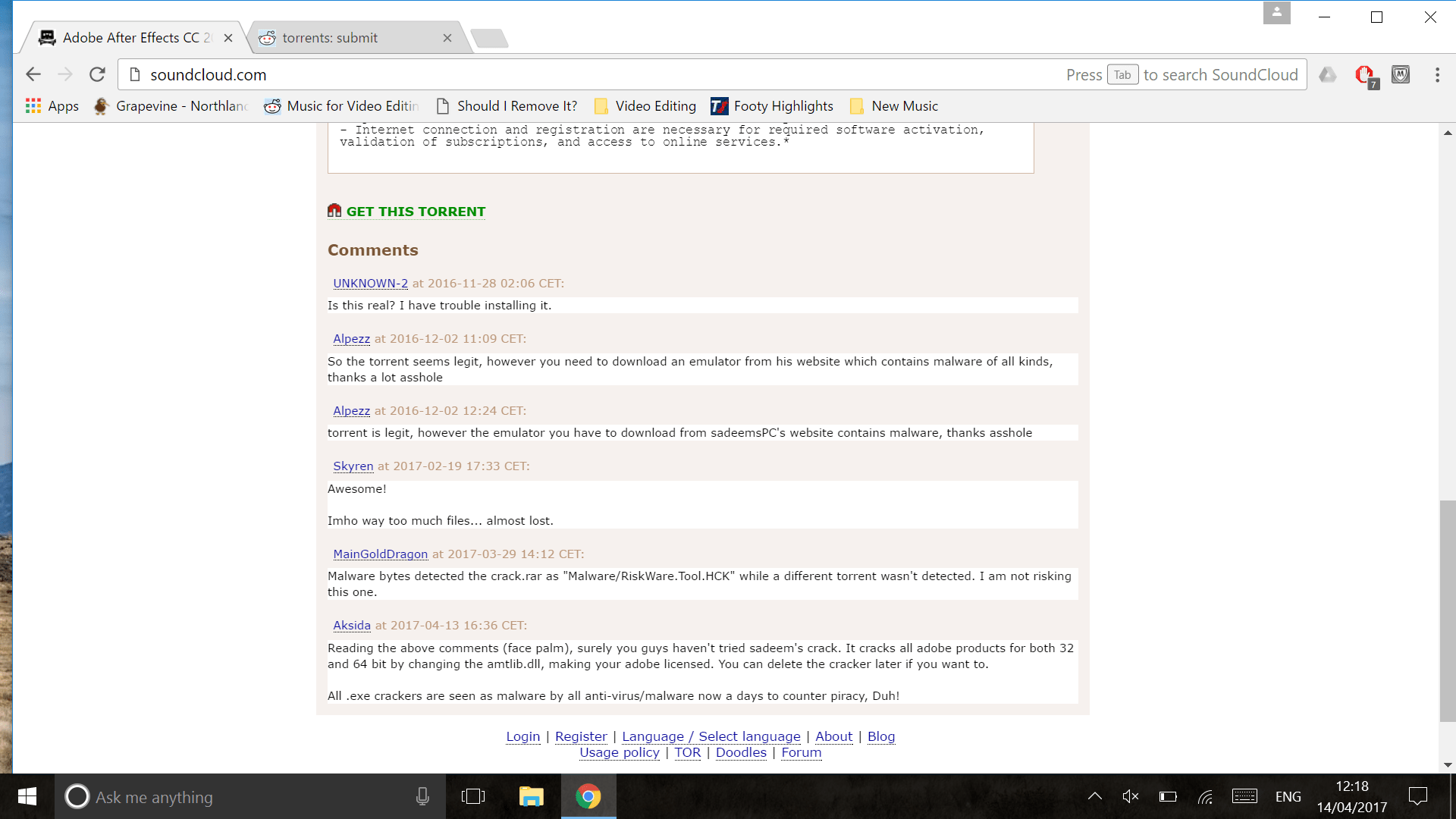The height and width of the screenshot is (819, 1456).
Task: Open Aksida user profile
Action: pos(351,626)
